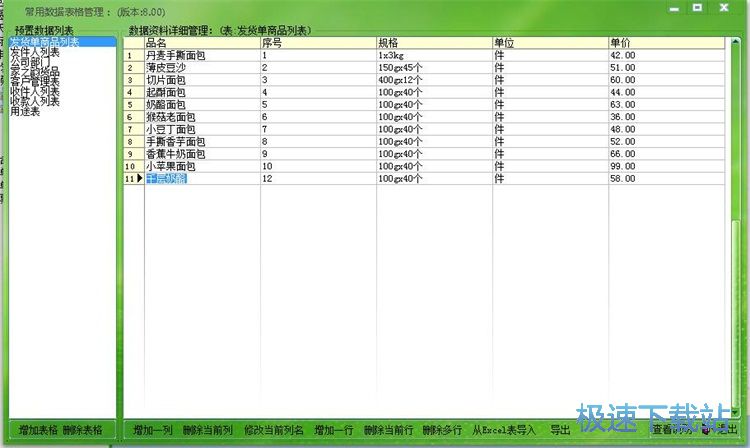Select the 小苹果面包 cell

point(202,166)
